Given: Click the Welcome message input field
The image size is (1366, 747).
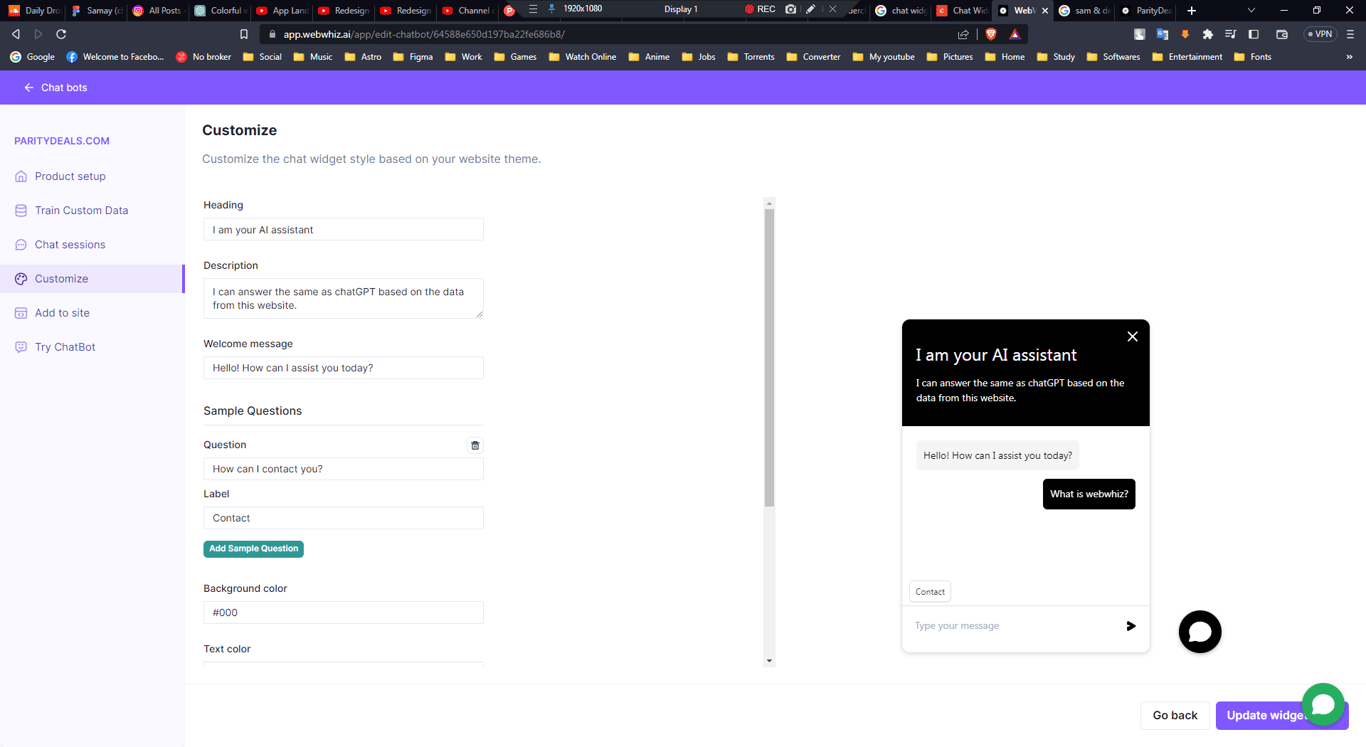Looking at the screenshot, I should pyautogui.click(x=343, y=367).
